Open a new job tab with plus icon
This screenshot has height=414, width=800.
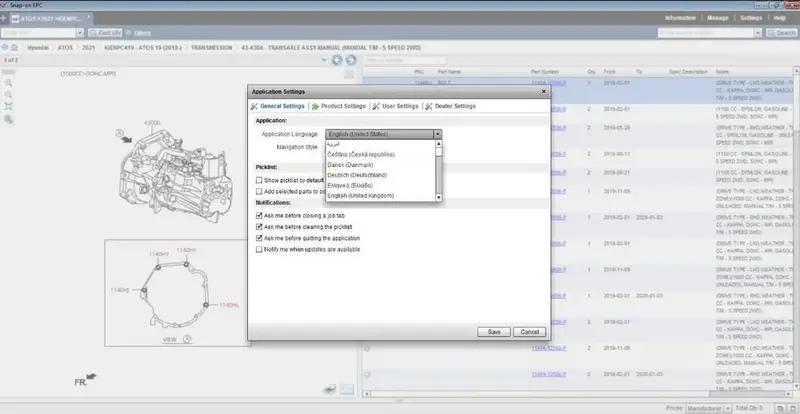pos(4,18)
